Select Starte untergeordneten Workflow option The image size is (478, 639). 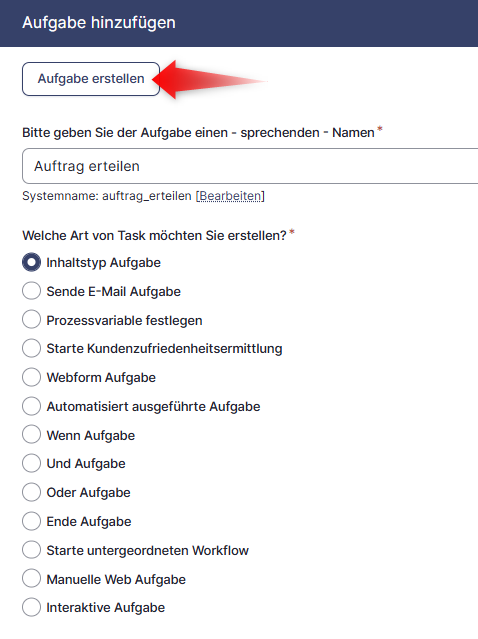click(x=31, y=550)
